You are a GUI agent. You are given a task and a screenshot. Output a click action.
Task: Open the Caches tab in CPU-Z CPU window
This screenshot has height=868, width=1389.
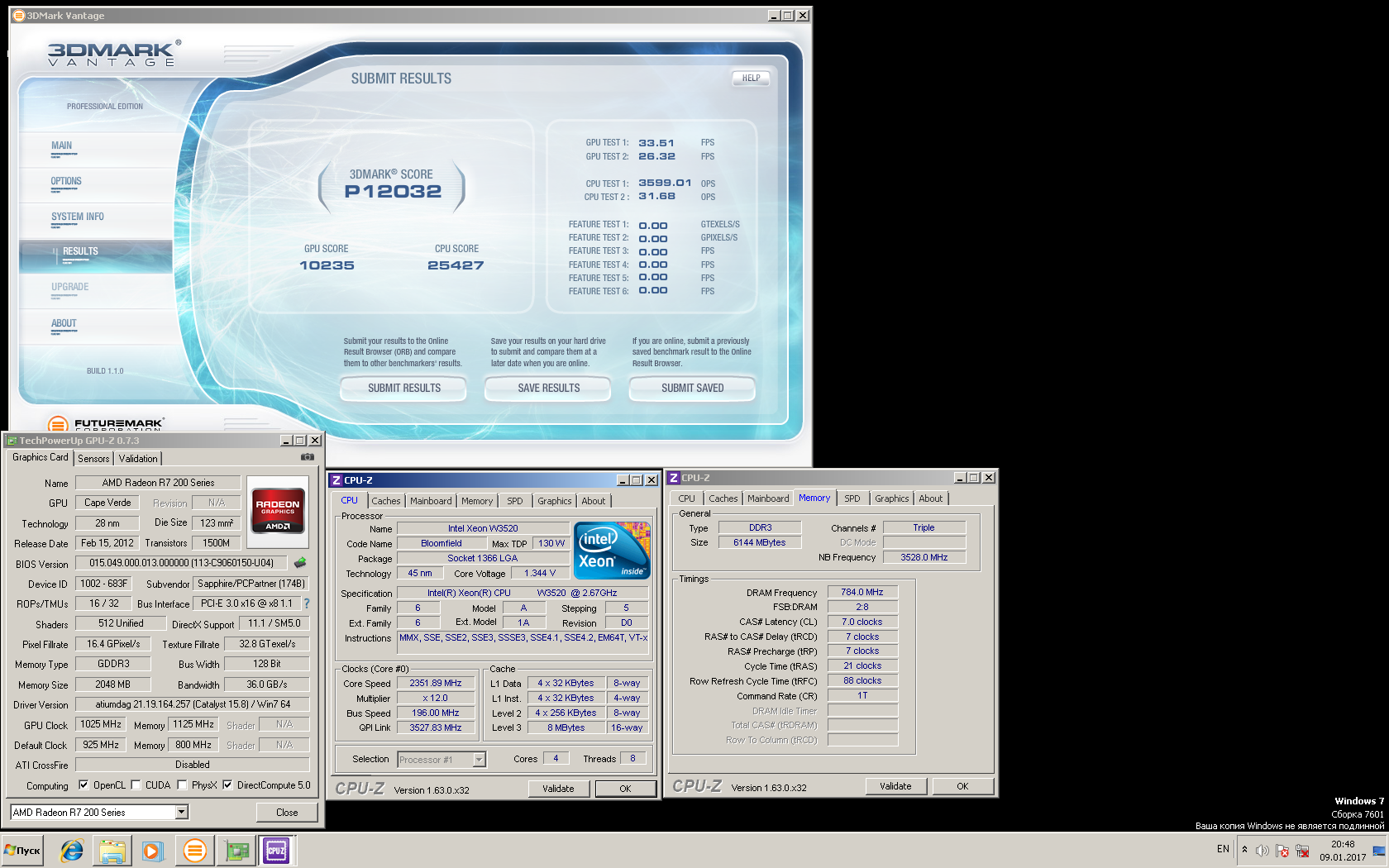386,501
